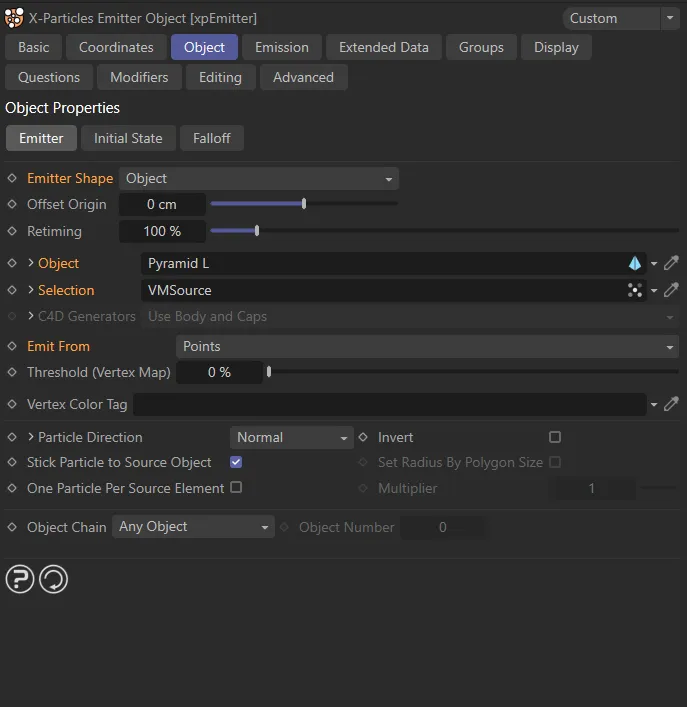Select the Emitter sub-tab
The height and width of the screenshot is (707, 687).
[x=41, y=138]
